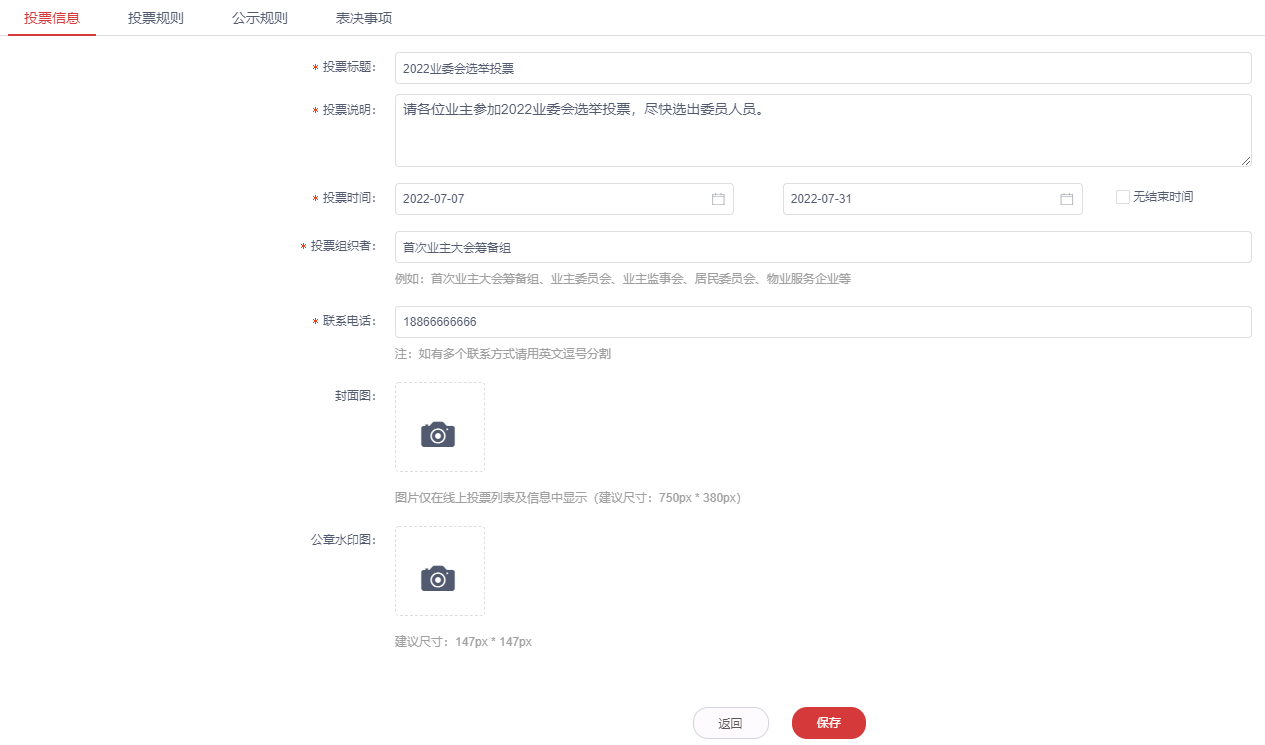The image size is (1265, 745).
Task: Open the 表决事项 tab
Action: (364, 18)
